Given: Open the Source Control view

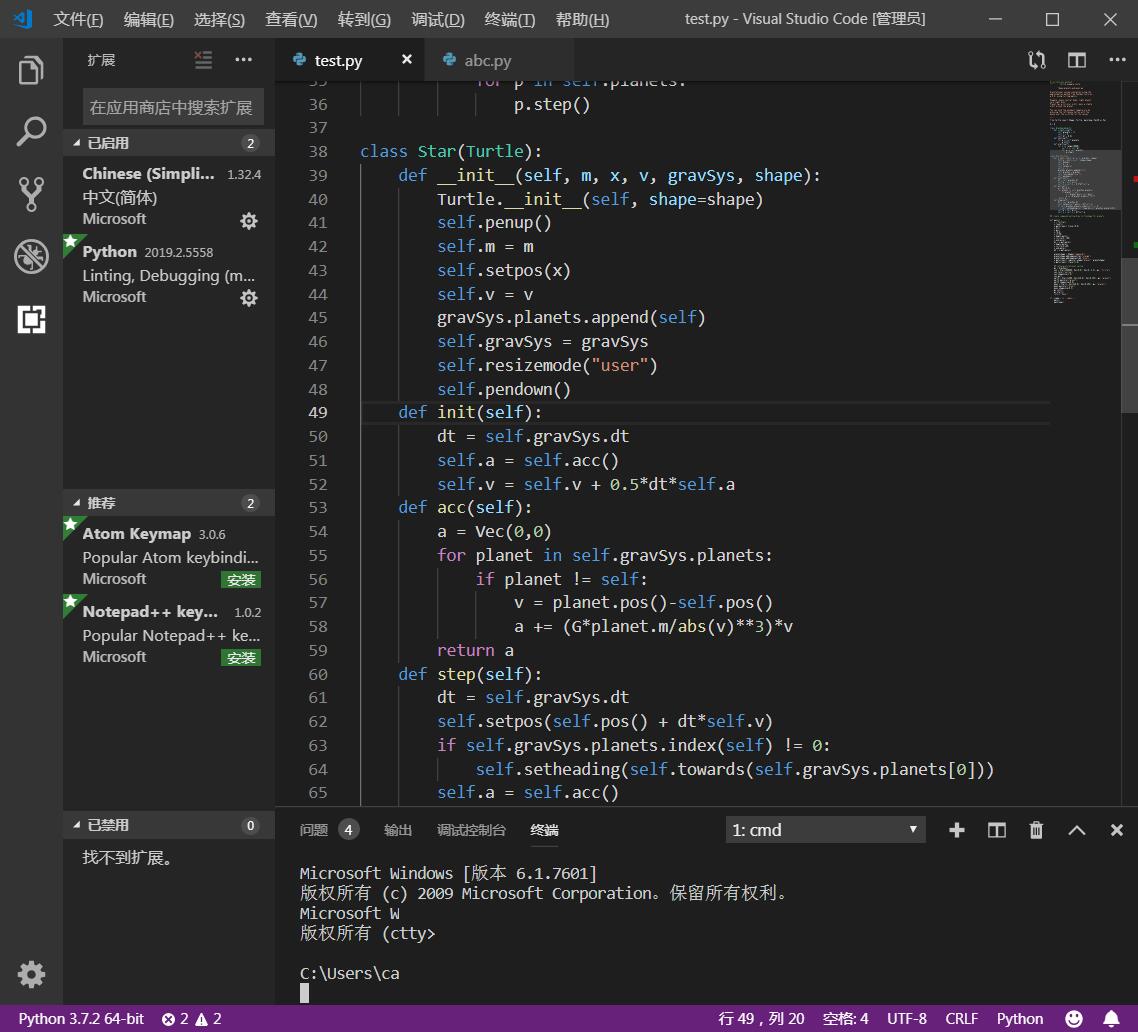Looking at the screenshot, I should [x=31, y=194].
